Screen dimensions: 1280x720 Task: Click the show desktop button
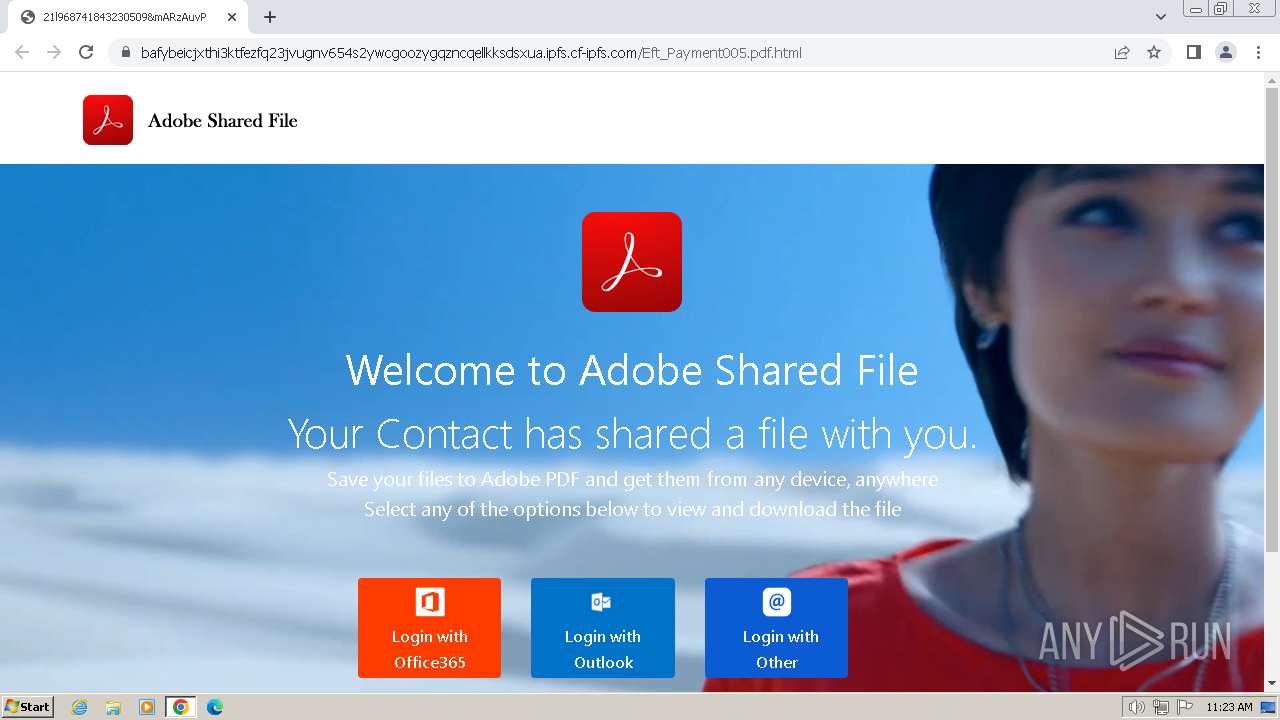coord(1269,707)
